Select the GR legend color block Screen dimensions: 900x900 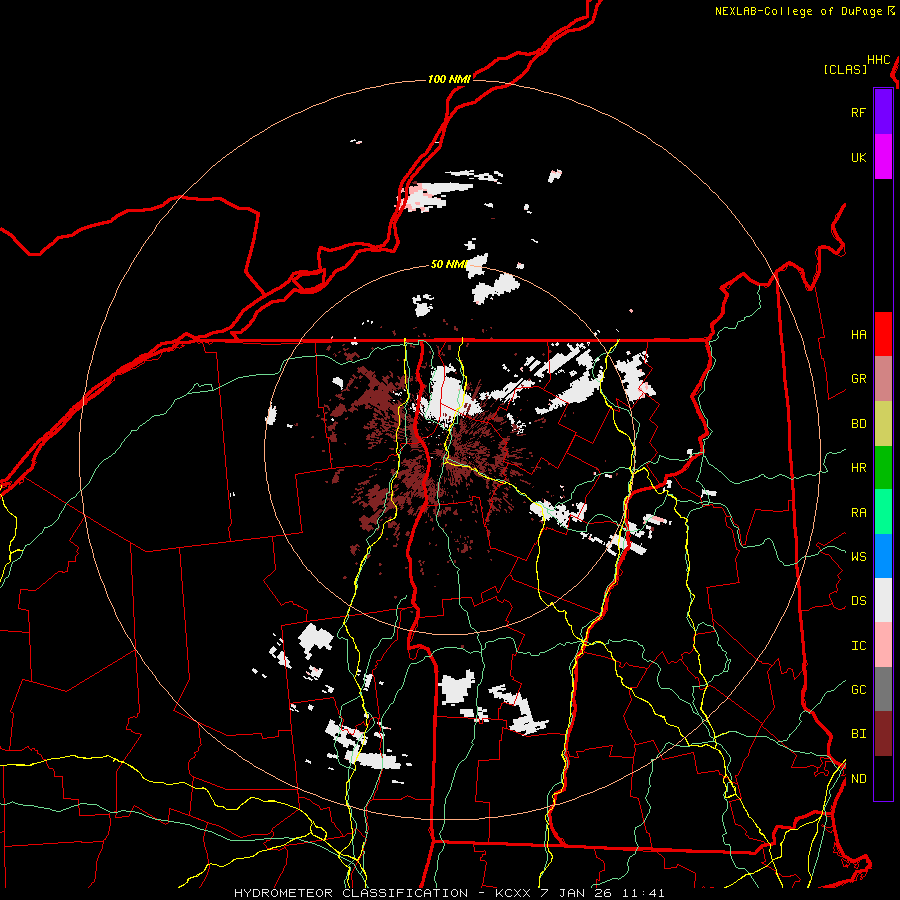tap(883, 379)
